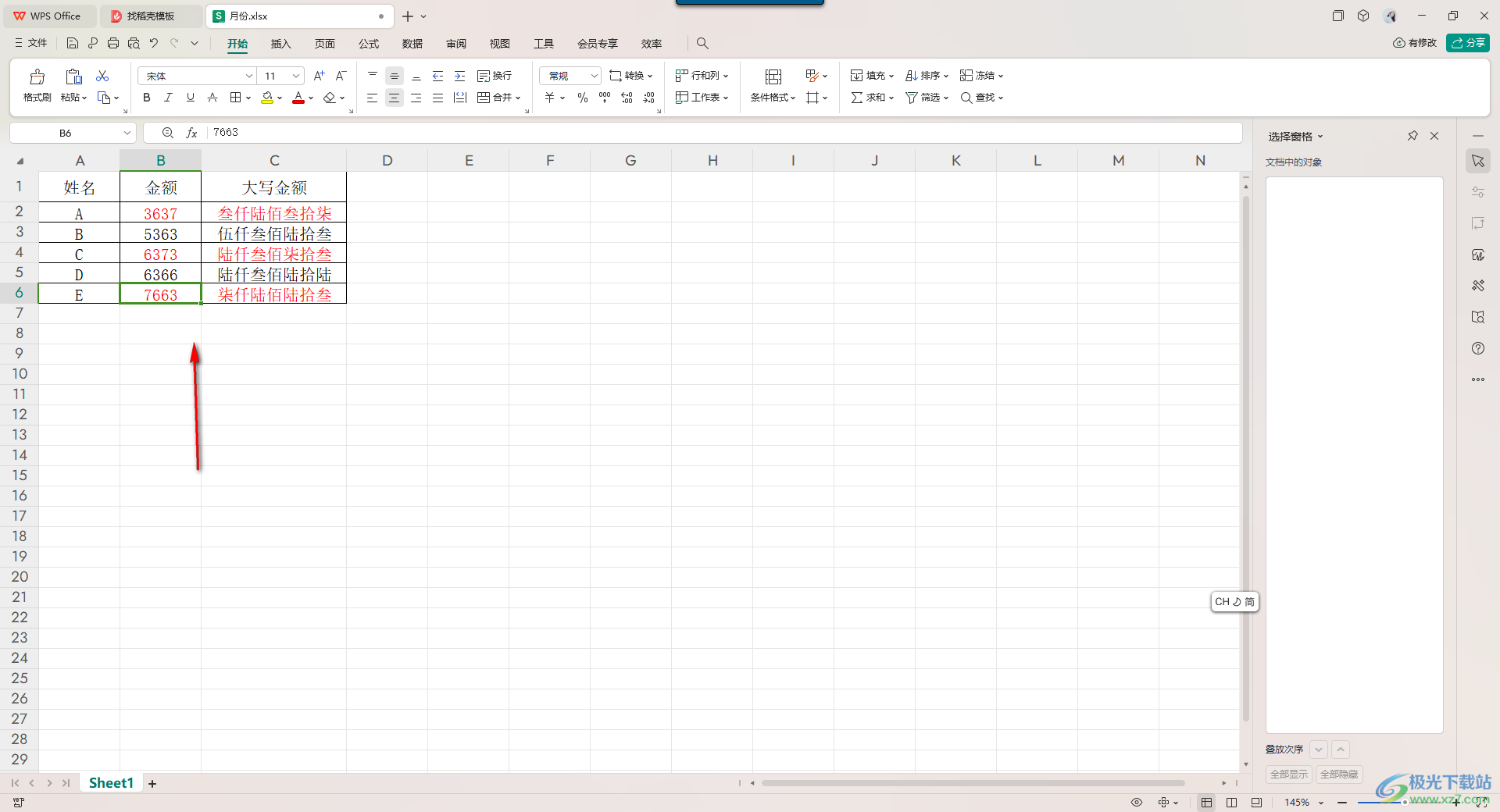Open number format (常规) dropdown
The height and width of the screenshot is (812, 1500).
click(594, 76)
